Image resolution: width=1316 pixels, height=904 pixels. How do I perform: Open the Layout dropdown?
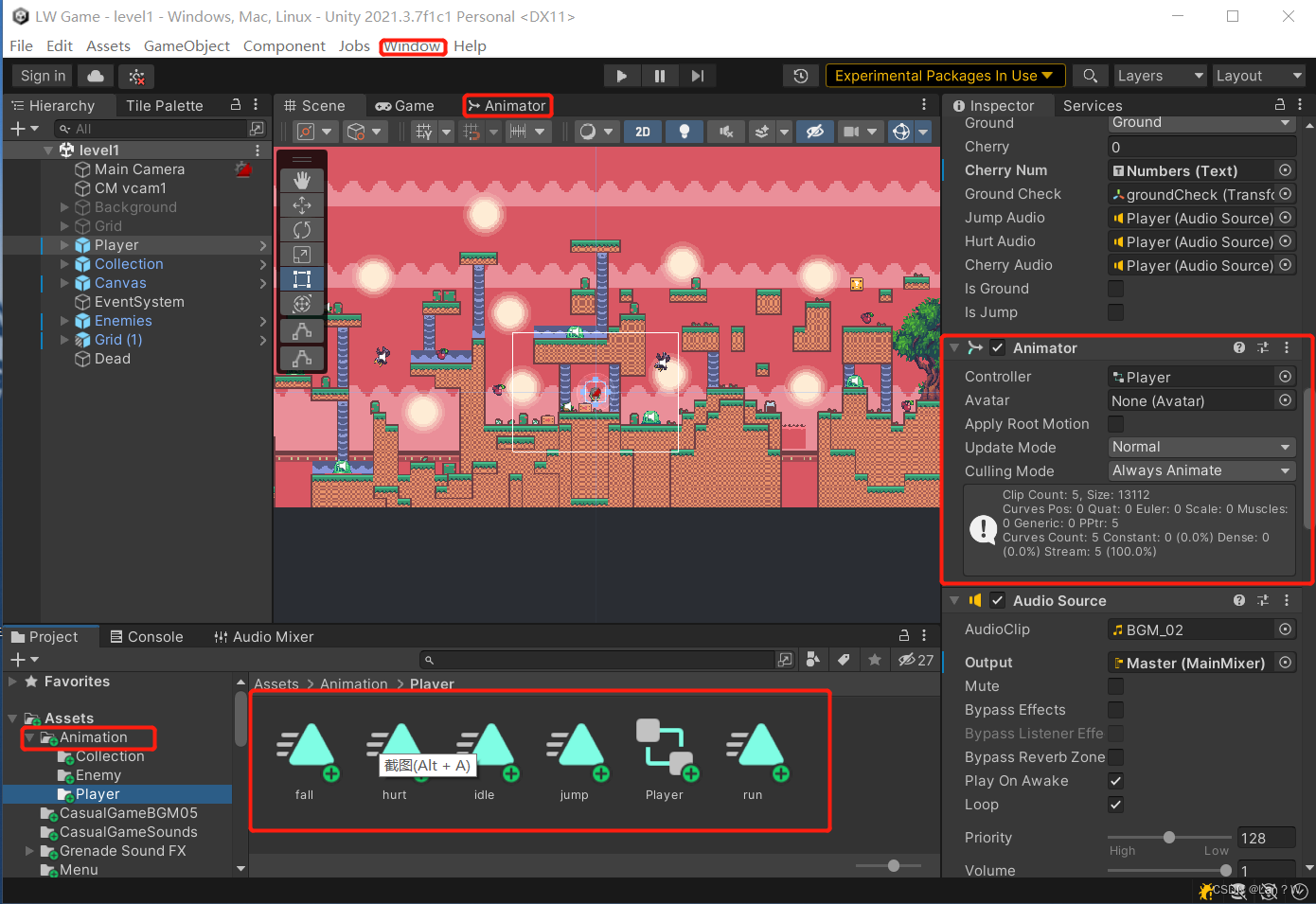tap(1259, 76)
